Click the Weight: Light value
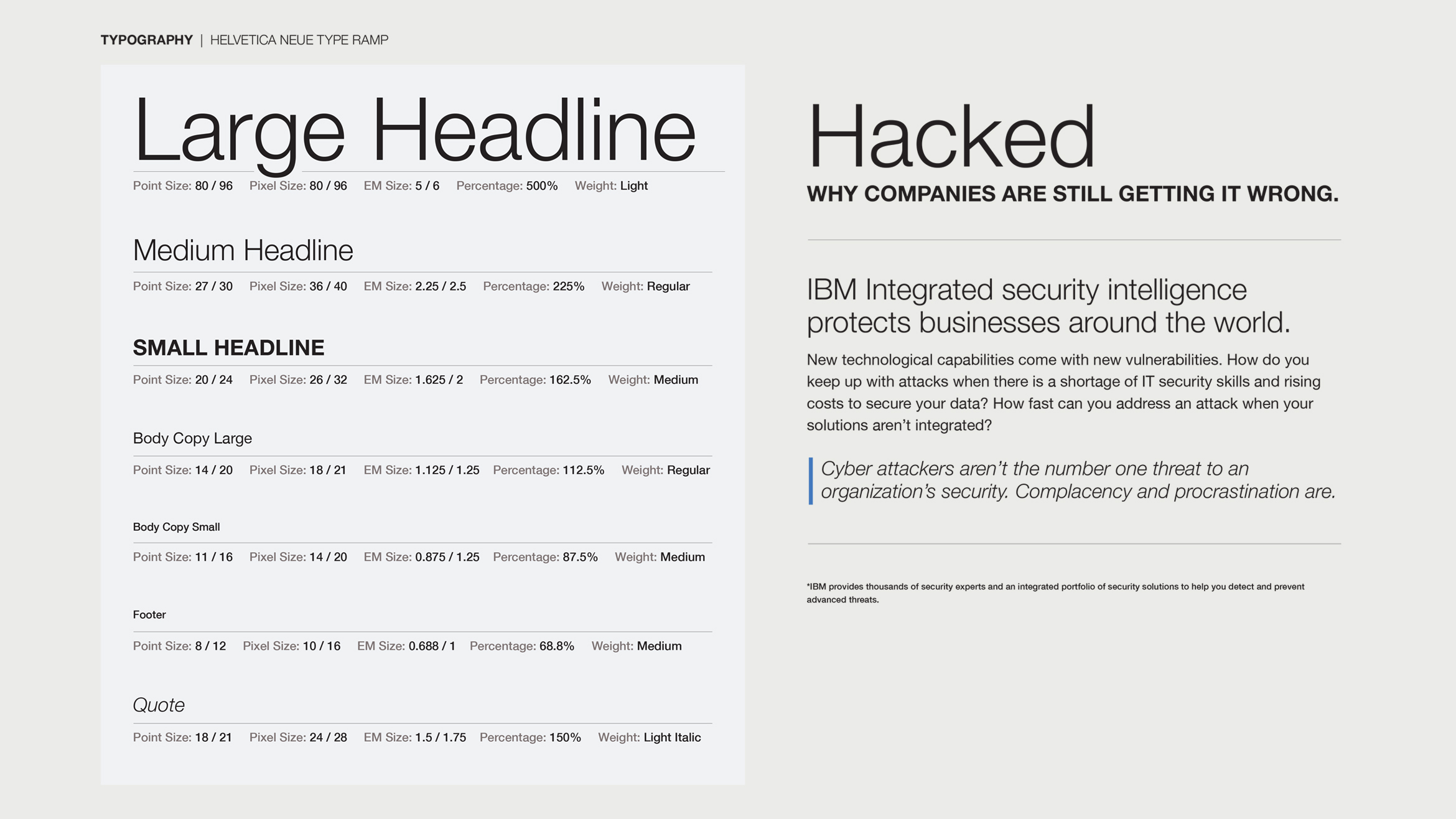 click(x=633, y=186)
